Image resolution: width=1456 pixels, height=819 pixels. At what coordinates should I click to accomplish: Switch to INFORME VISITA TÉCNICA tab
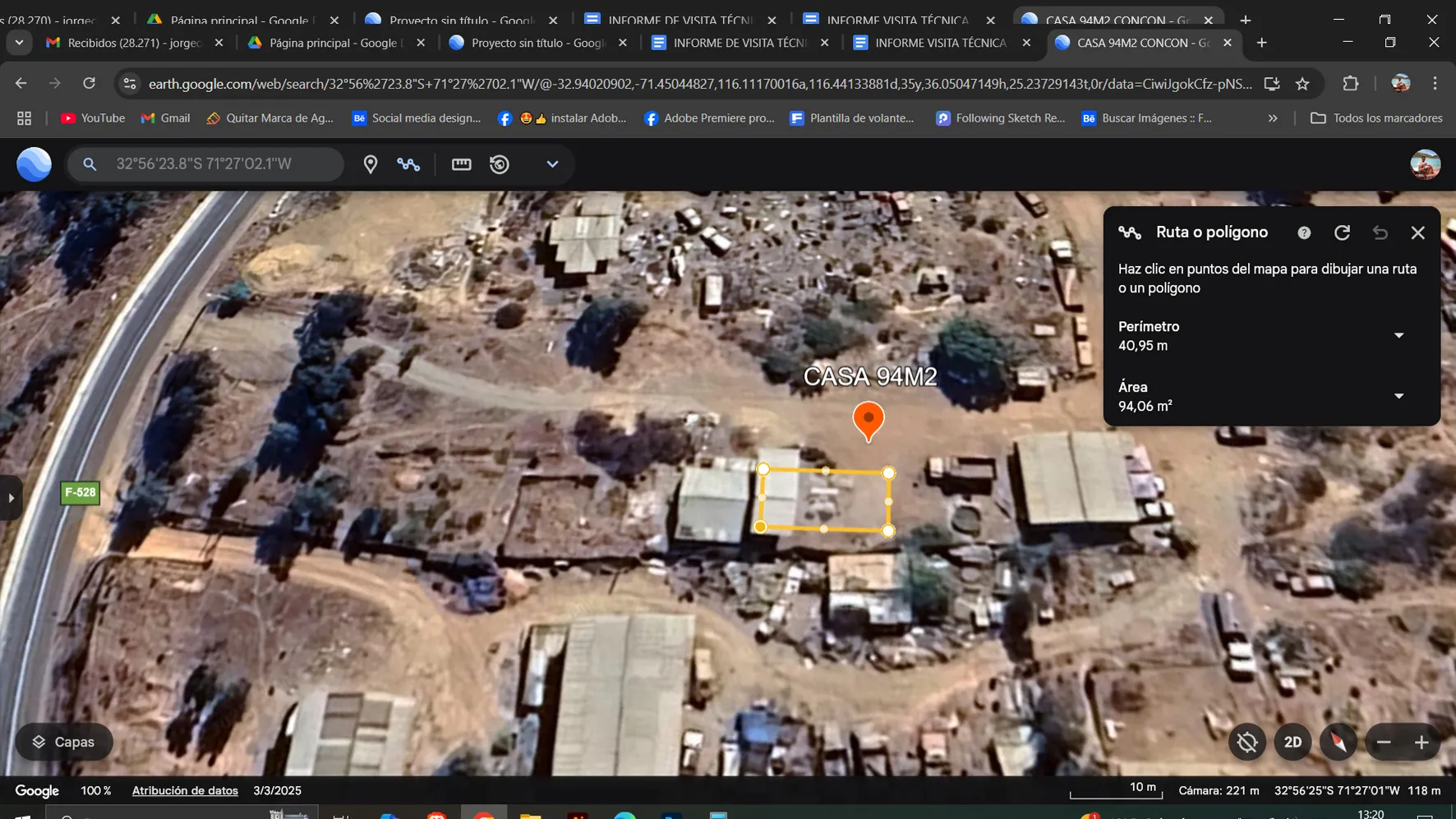pyautogui.click(x=942, y=43)
